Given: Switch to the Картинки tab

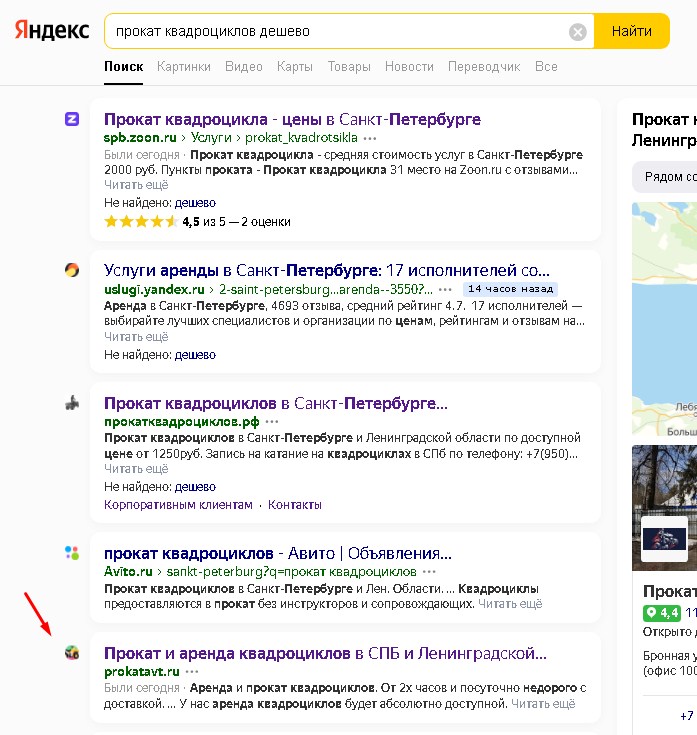Looking at the screenshot, I should (x=184, y=67).
